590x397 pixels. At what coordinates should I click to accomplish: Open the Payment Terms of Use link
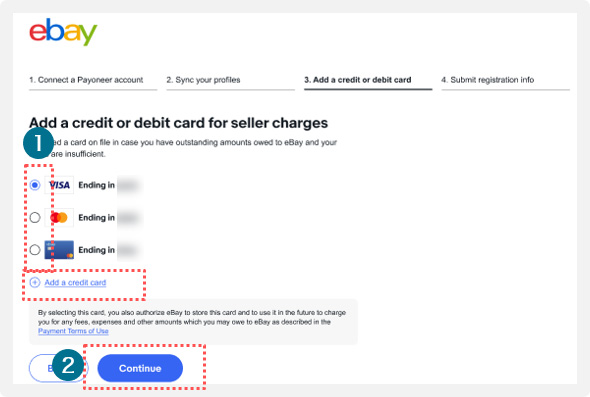[x=73, y=331]
